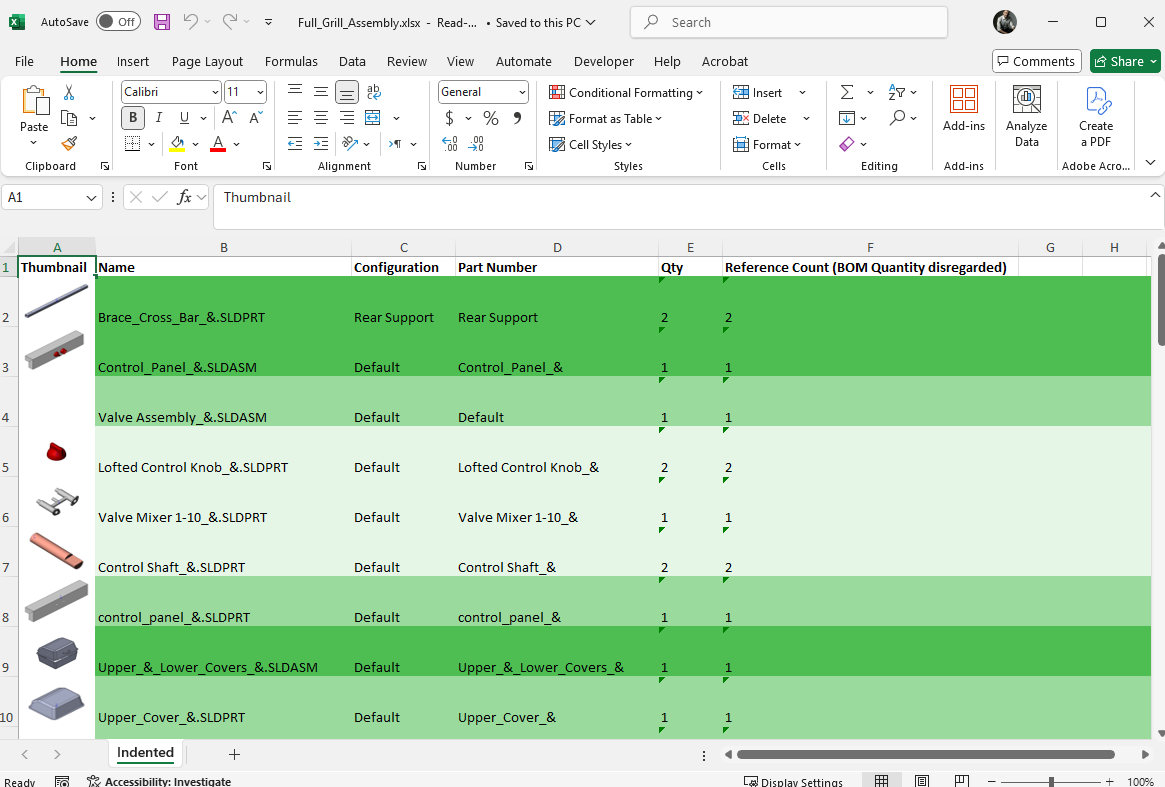Click the Copy icon in Clipboard group
The height and width of the screenshot is (787, 1165).
69,118
